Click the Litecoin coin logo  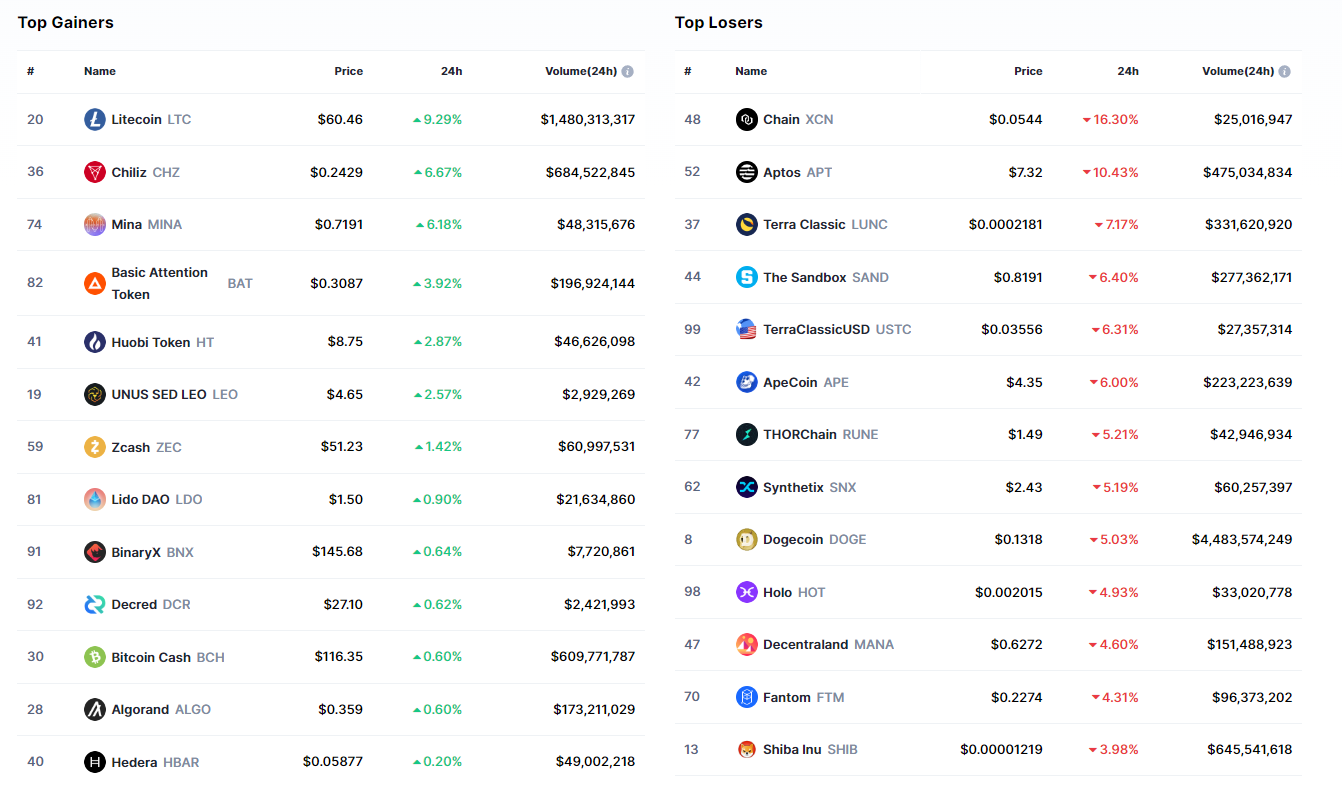(x=95, y=119)
